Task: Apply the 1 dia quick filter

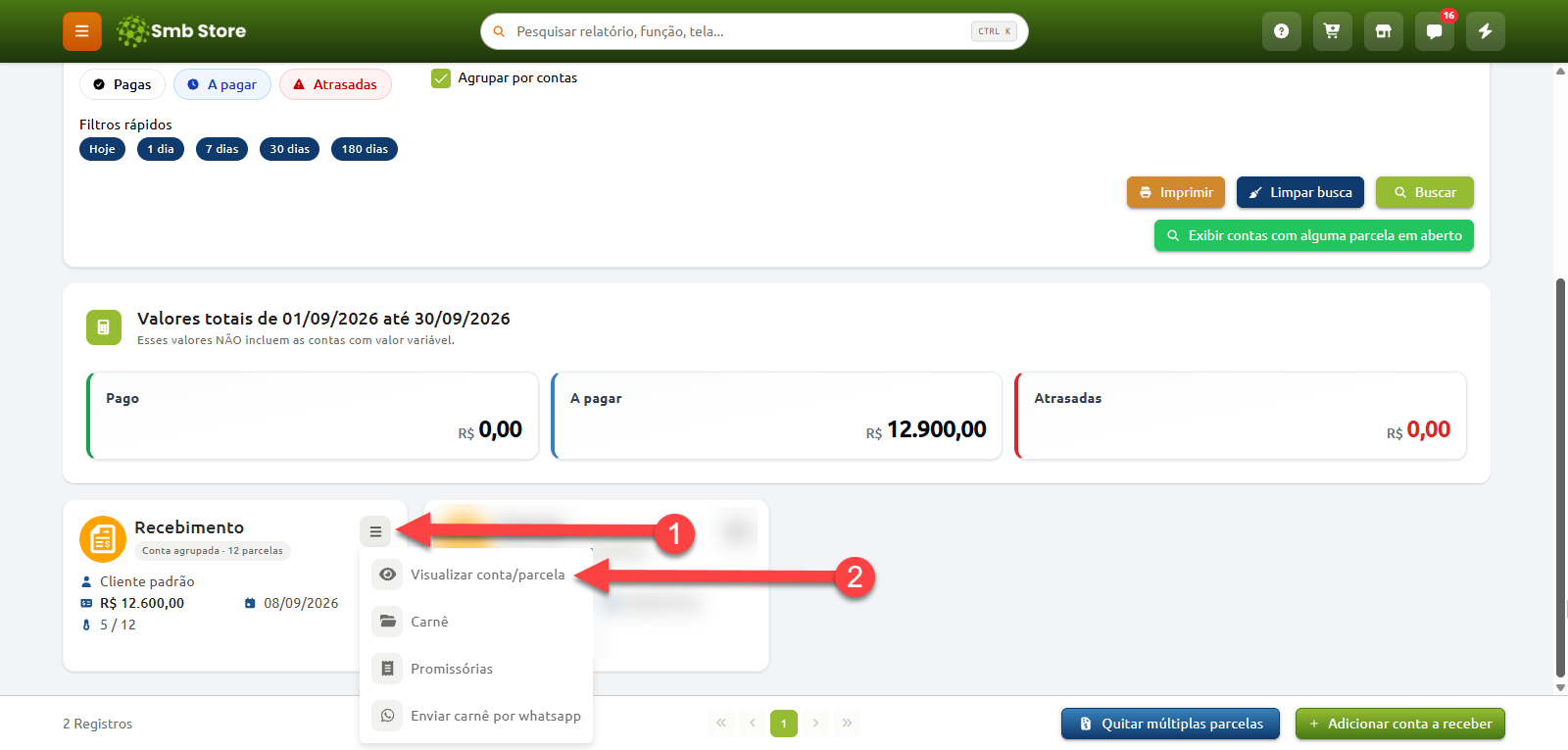Action: tap(161, 149)
